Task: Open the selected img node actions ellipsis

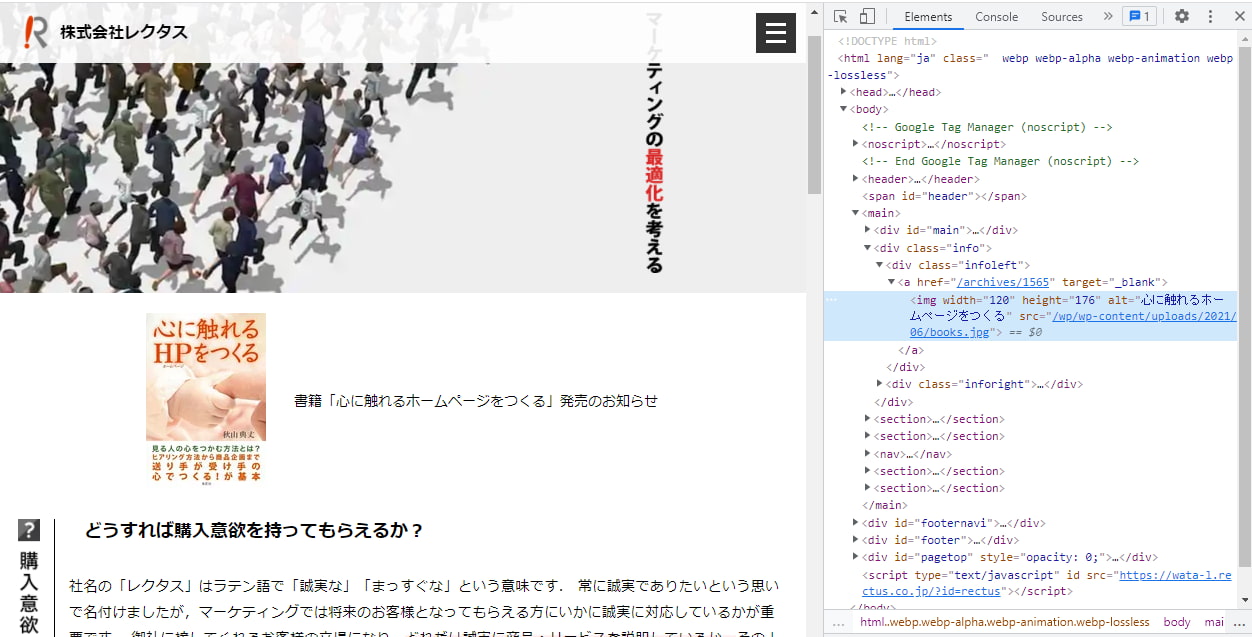Action: click(x=832, y=300)
